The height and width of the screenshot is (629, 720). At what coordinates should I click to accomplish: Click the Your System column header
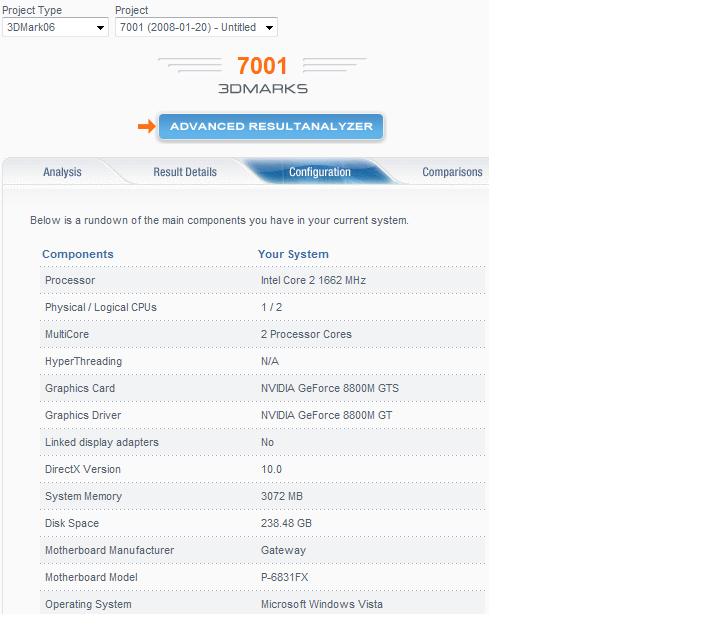293,254
